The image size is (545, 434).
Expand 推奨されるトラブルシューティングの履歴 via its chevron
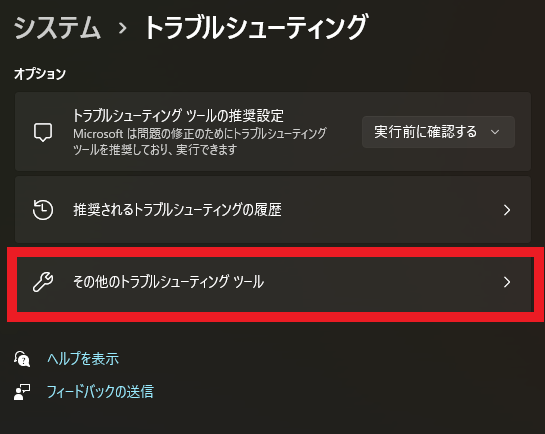point(507,210)
